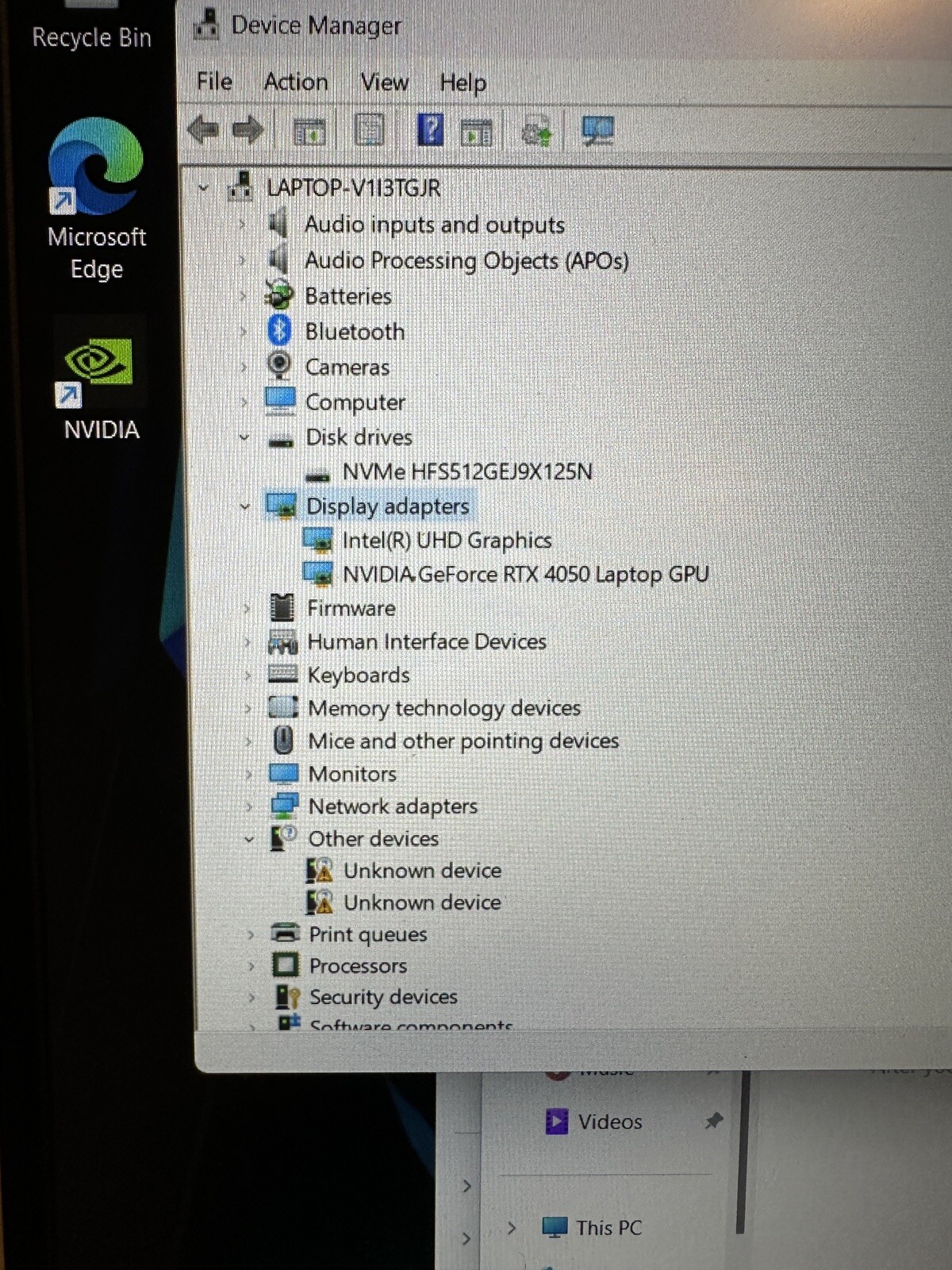
Task: Expand the Processors category
Action: click(x=251, y=966)
